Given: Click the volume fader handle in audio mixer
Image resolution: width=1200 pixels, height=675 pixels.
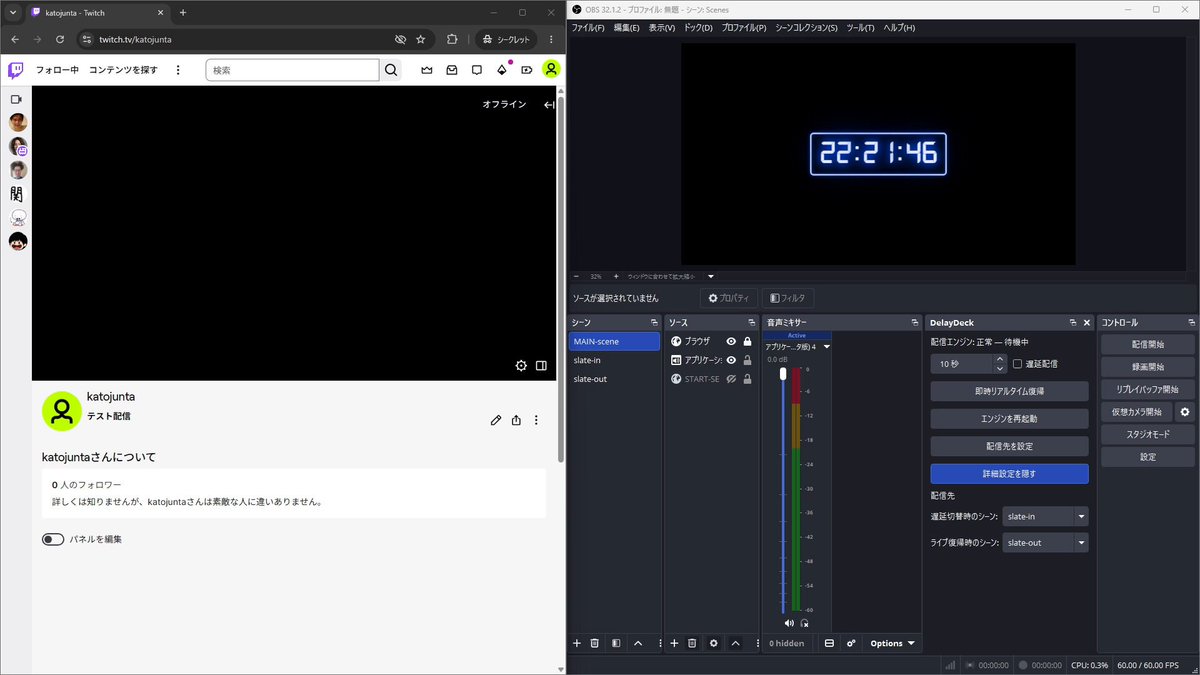Looking at the screenshot, I should 783,373.
